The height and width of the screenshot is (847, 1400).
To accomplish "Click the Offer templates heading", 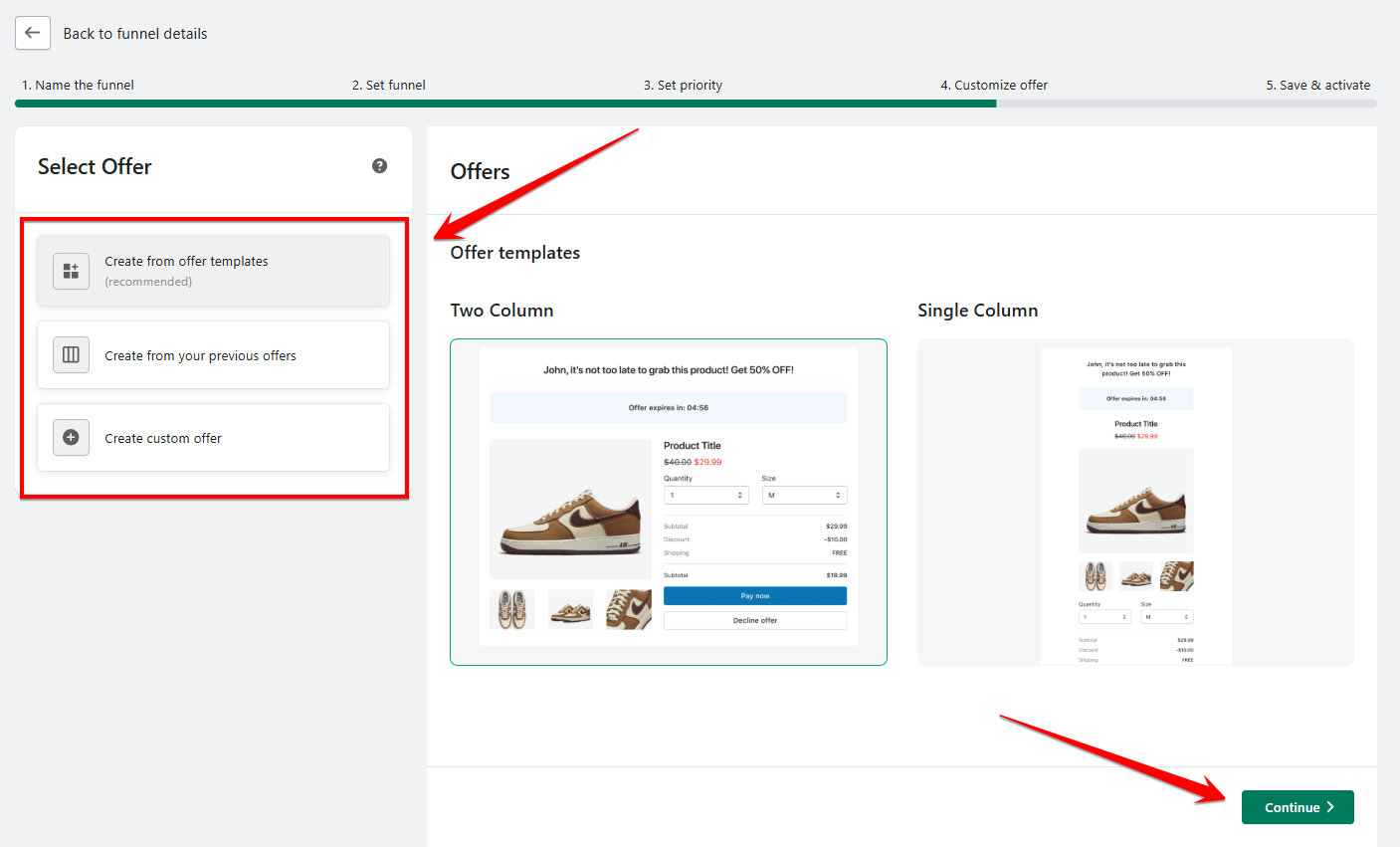I will click(515, 253).
